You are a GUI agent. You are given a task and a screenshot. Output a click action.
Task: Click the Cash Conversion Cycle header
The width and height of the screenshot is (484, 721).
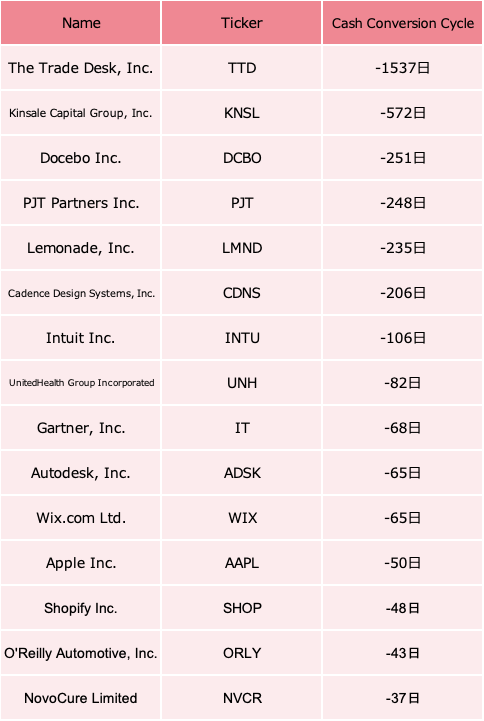pos(402,23)
